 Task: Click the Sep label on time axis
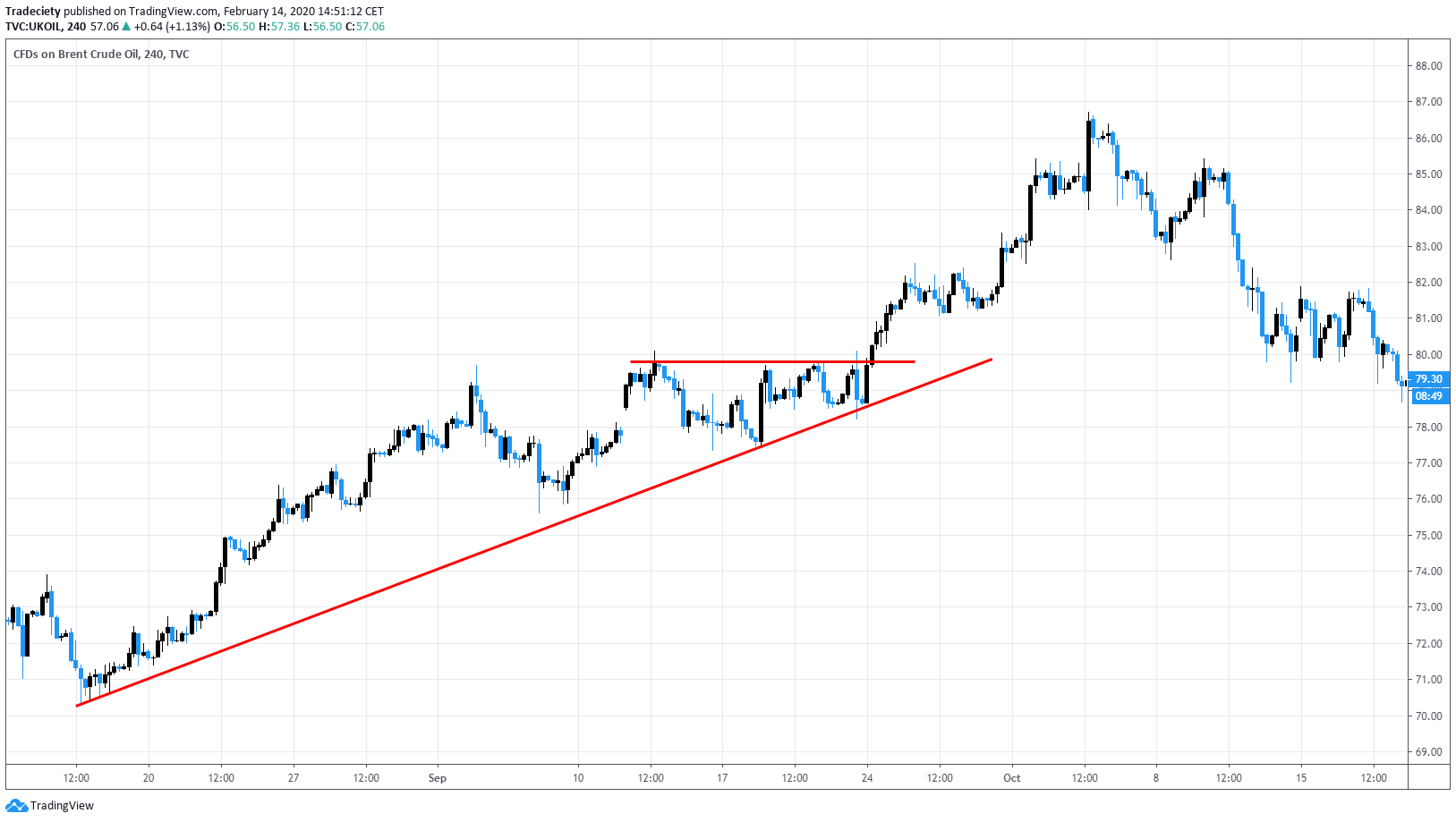click(x=437, y=778)
